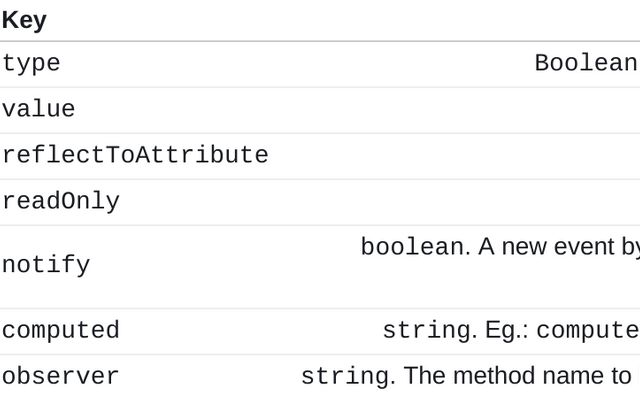Click the Key column header
Image resolution: width=640 pixels, height=400 pixels.
tap(24, 20)
